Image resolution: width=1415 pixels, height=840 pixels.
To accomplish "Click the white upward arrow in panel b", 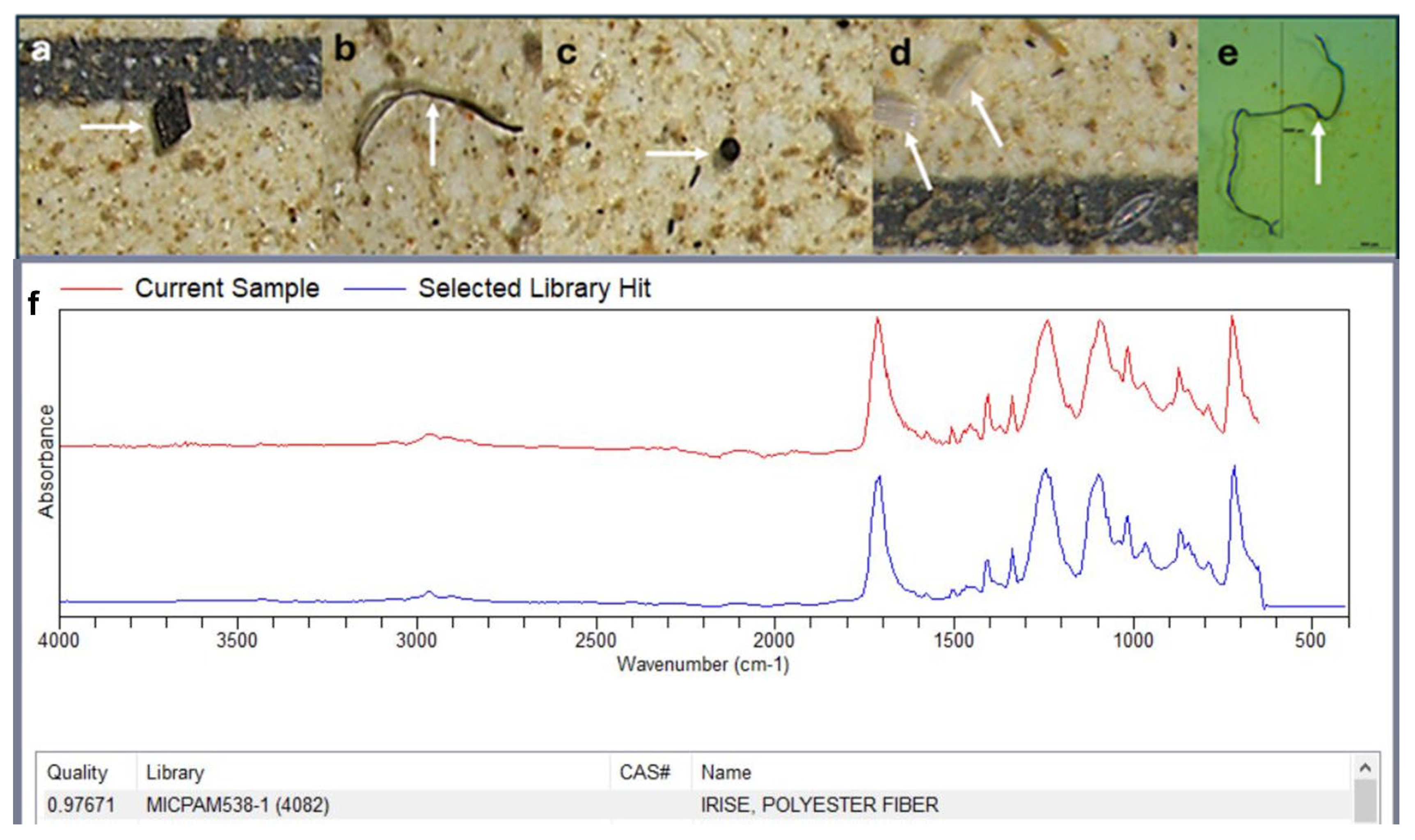I will 433,134.
